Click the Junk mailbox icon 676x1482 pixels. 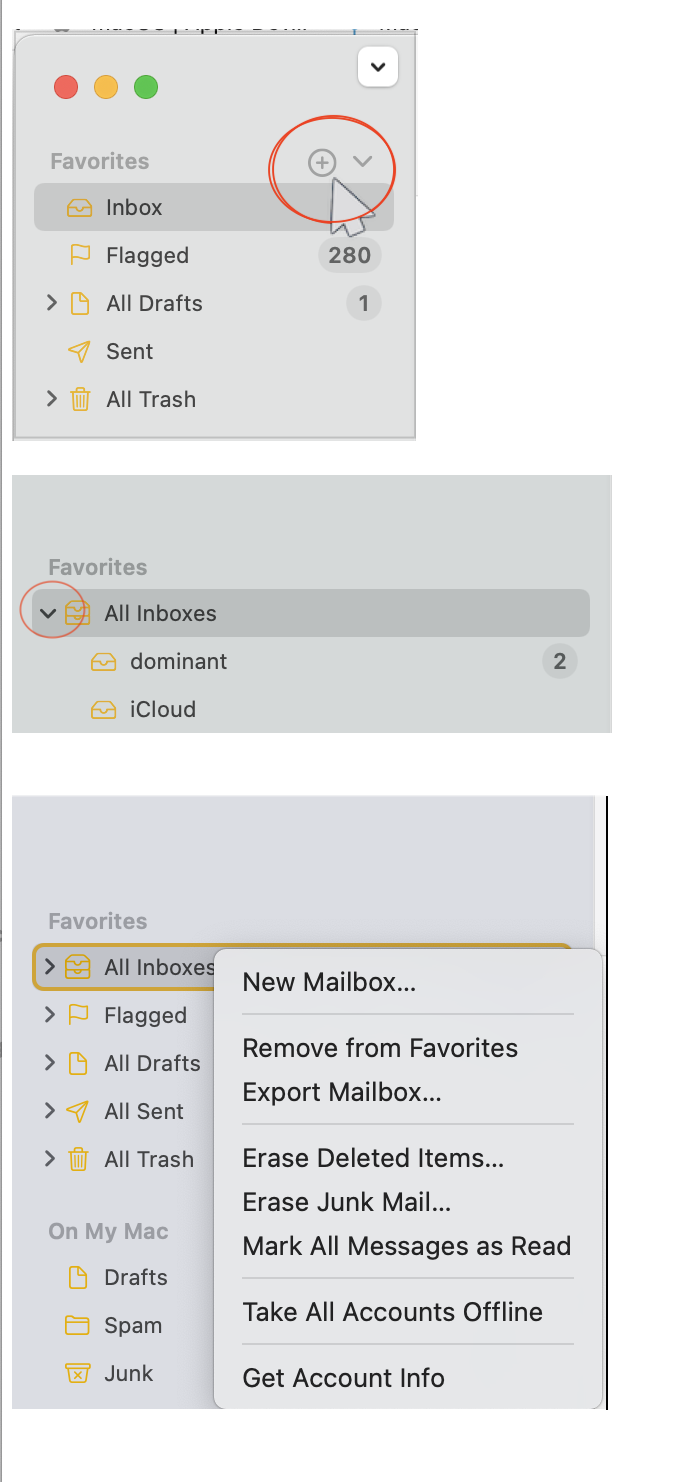(x=77, y=1374)
